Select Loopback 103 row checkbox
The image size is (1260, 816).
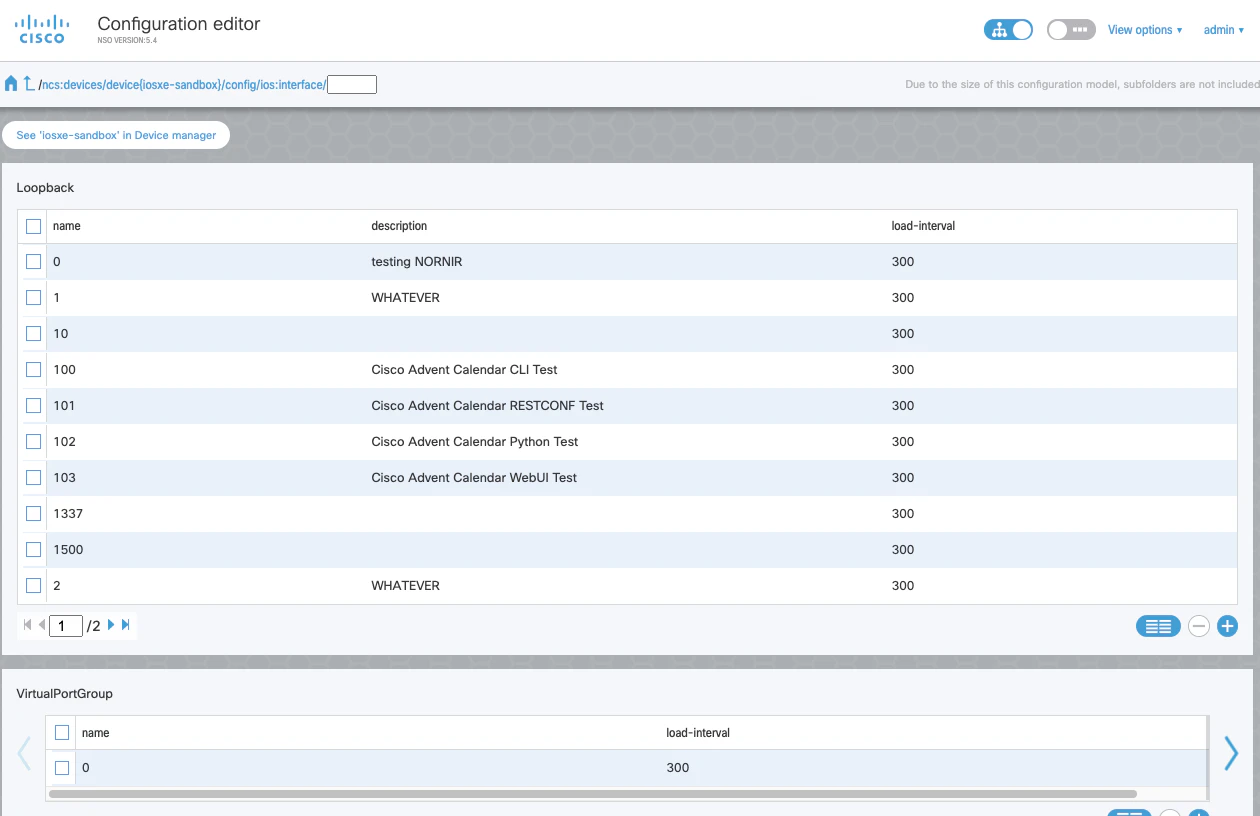(x=34, y=478)
